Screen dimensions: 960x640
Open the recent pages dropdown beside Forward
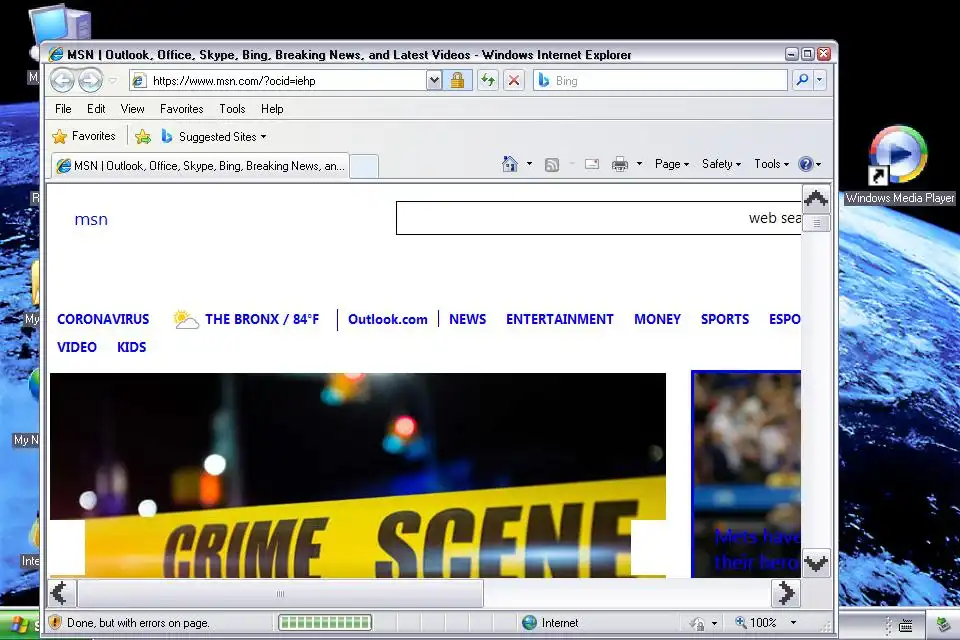coord(113,80)
